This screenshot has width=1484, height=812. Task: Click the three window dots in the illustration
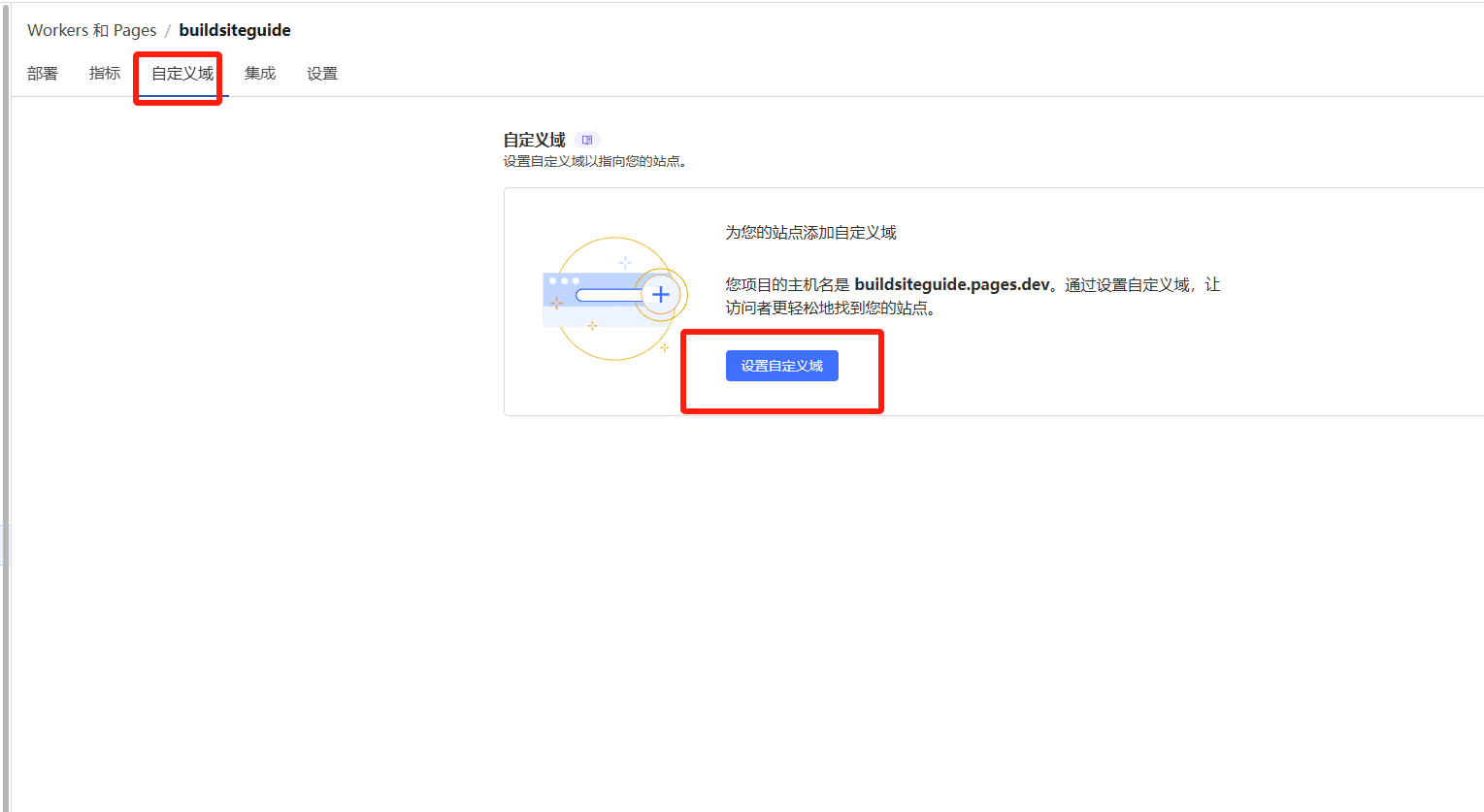click(564, 280)
